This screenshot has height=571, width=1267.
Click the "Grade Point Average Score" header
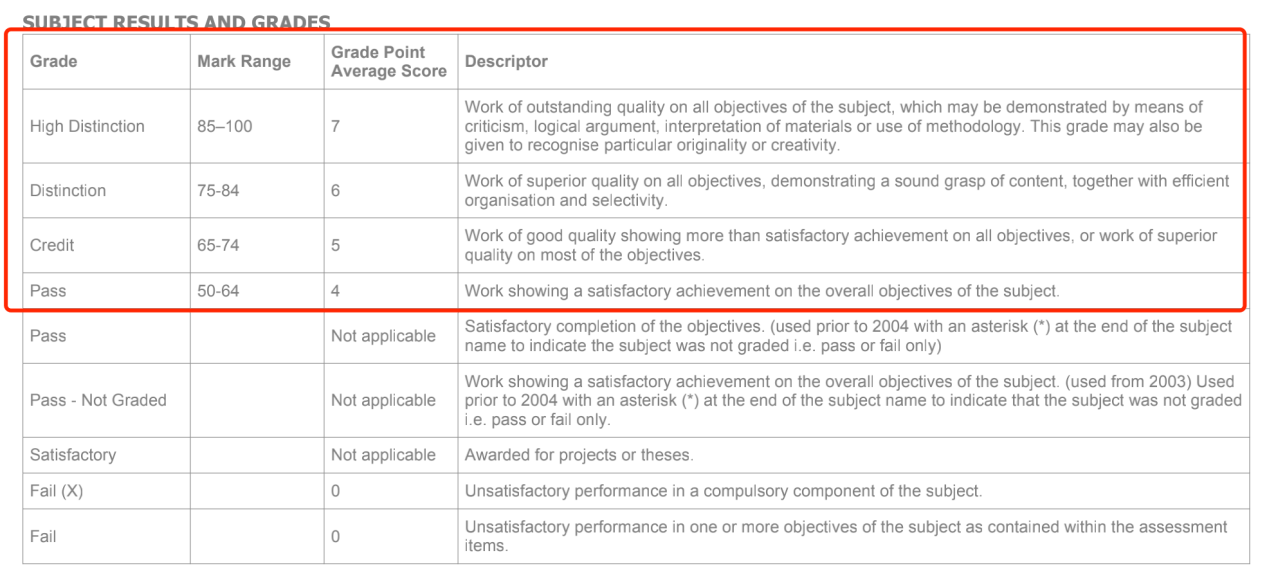coord(389,61)
